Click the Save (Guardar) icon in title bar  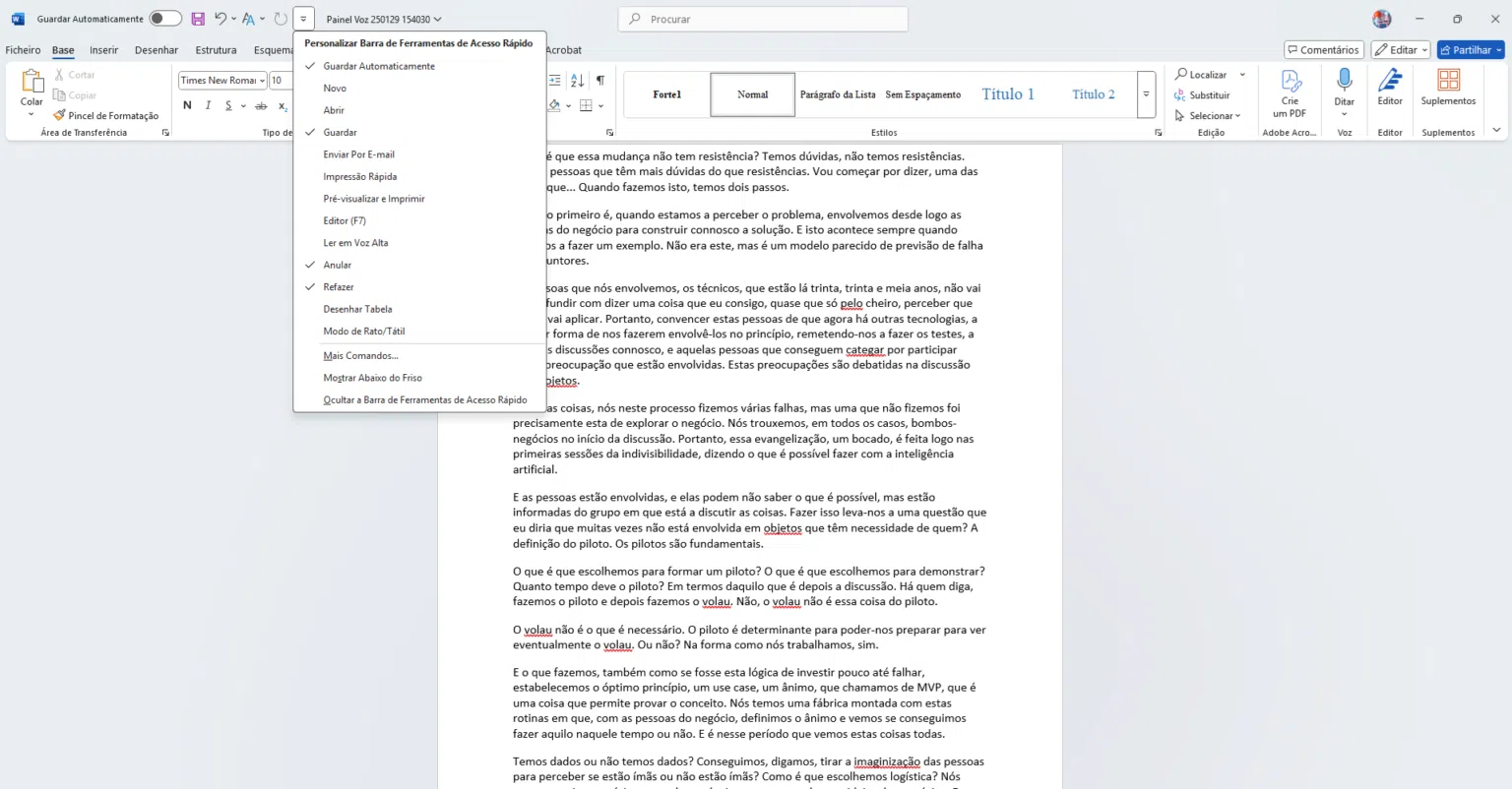198,19
